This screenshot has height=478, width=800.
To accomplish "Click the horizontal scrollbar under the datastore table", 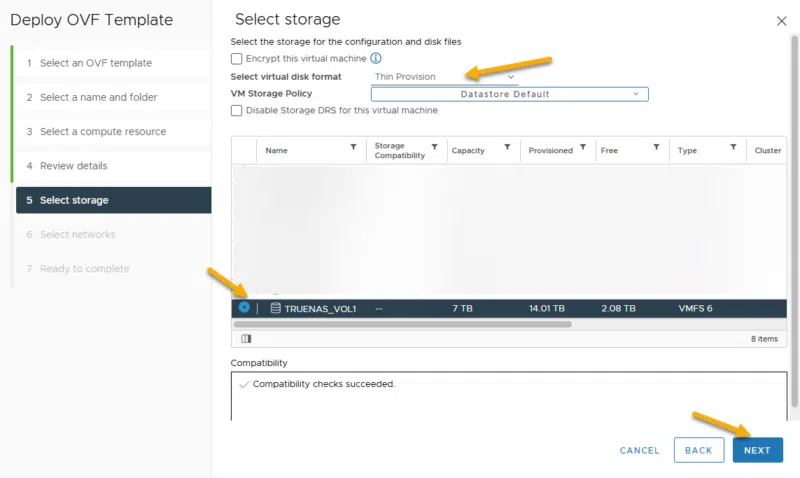I will point(402,324).
